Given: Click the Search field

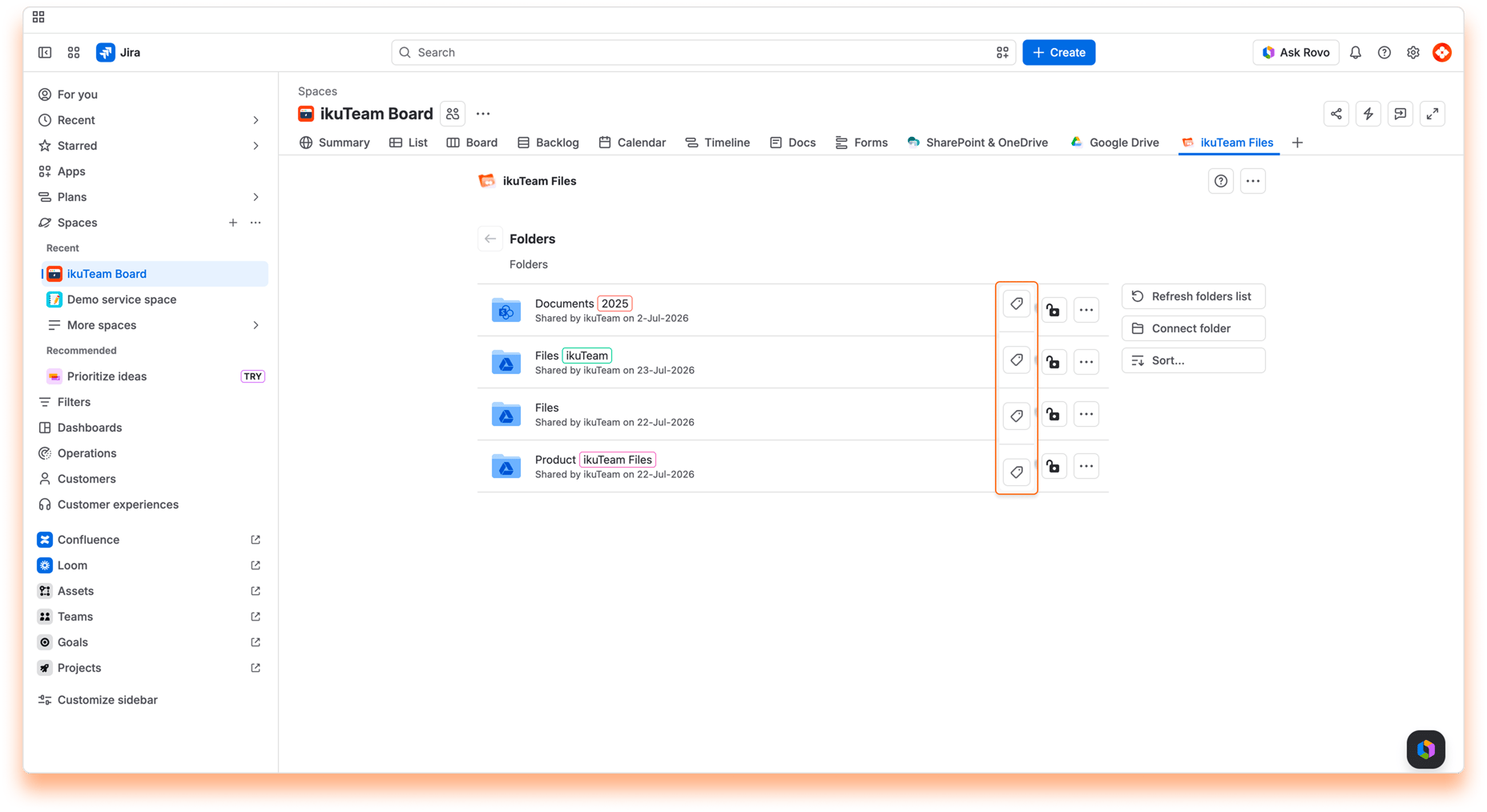Looking at the screenshot, I should (x=703, y=53).
